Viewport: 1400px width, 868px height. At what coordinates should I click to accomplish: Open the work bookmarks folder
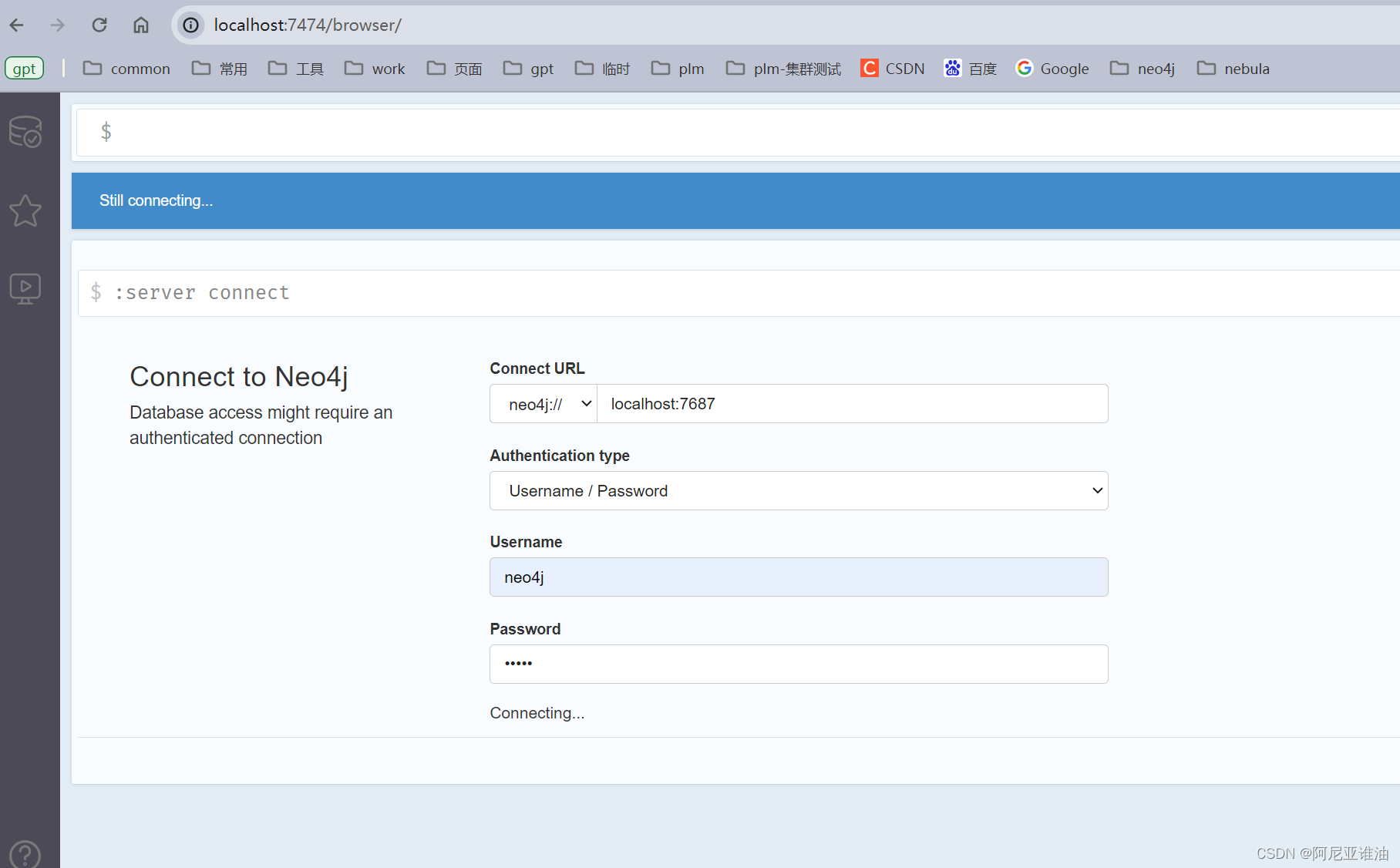[x=375, y=69]
